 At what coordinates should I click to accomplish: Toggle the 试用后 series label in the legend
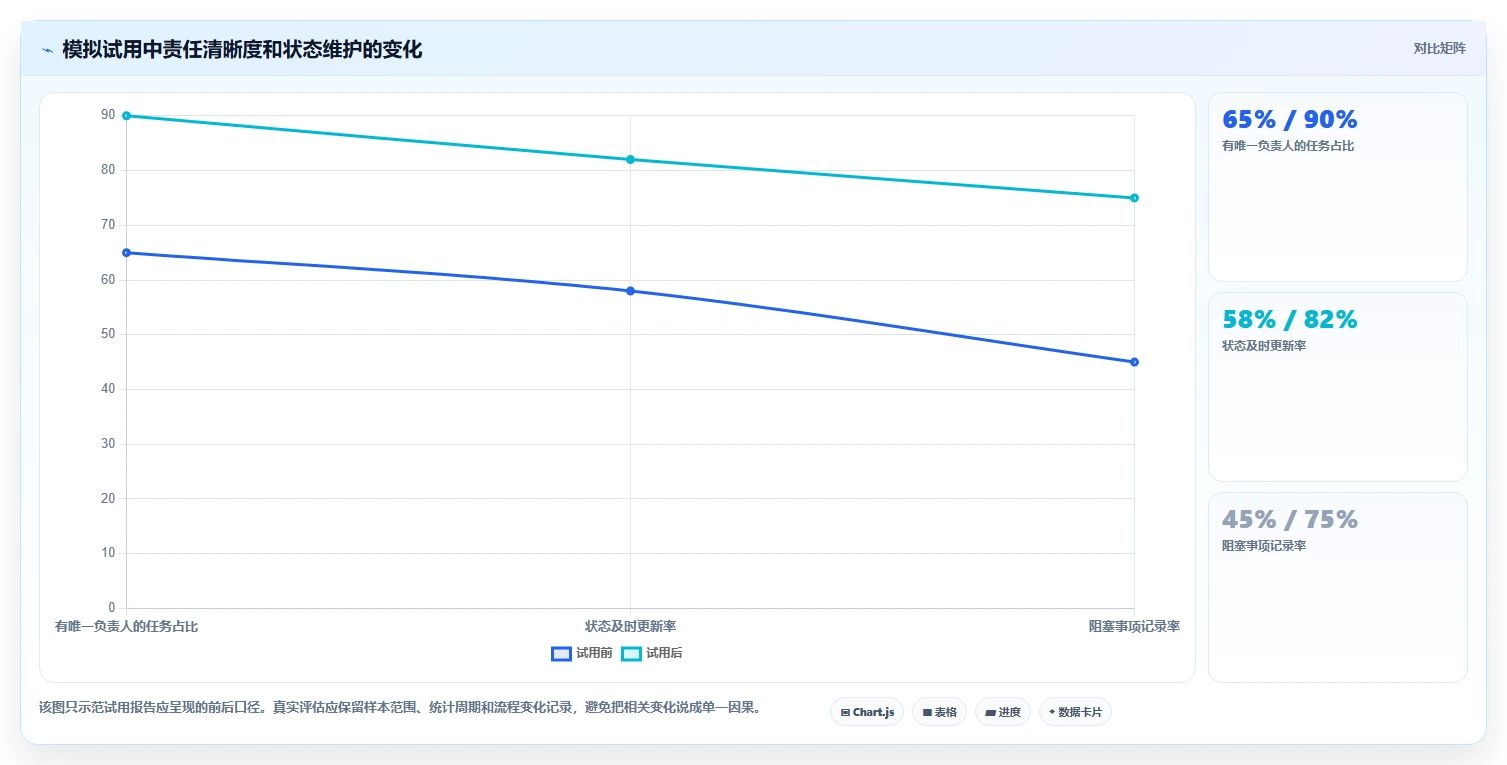click(x=664, y=653)
